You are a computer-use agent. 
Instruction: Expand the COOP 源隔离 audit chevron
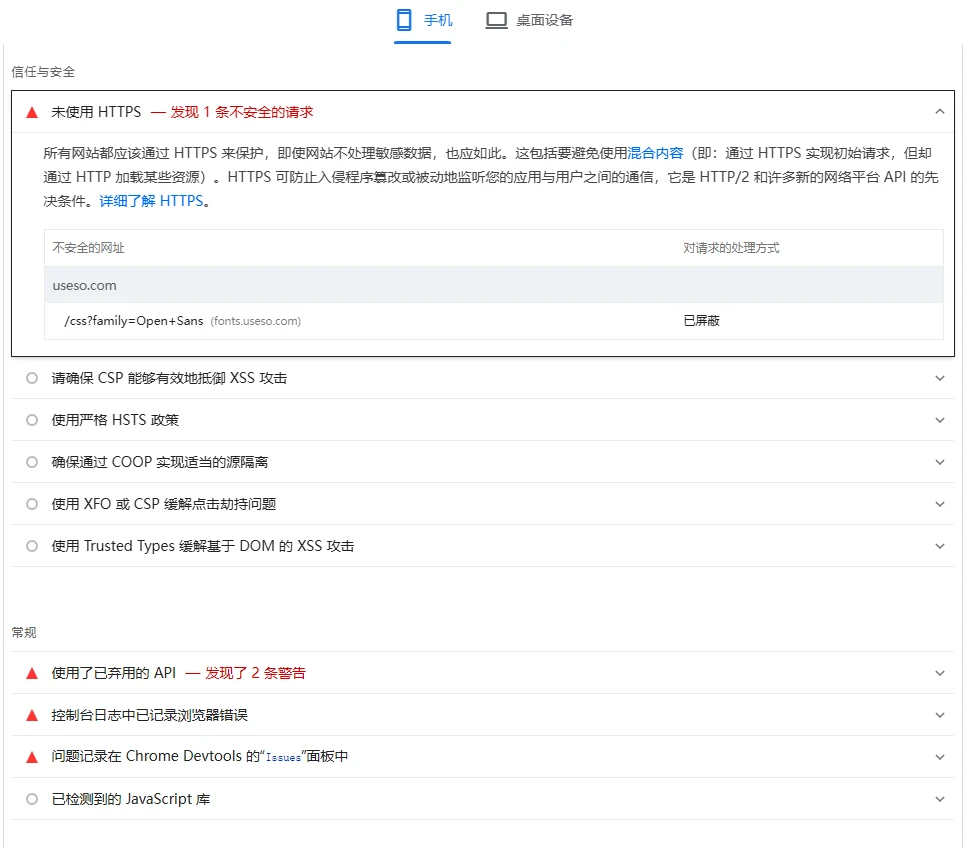[x=939, y=462]
